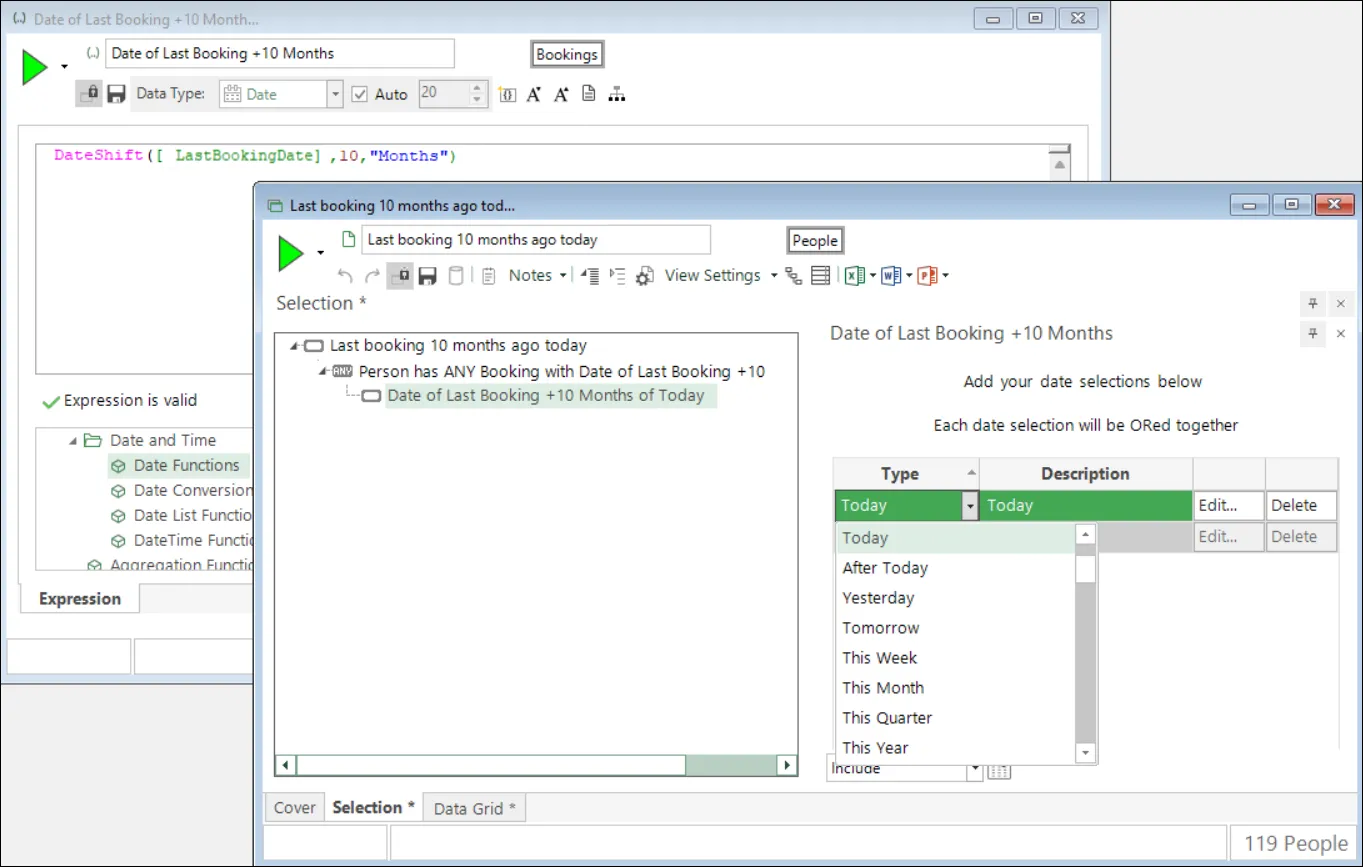Click the table grid icon in selection toolbar
The image size is (1363, 867).
click(820, 276)
